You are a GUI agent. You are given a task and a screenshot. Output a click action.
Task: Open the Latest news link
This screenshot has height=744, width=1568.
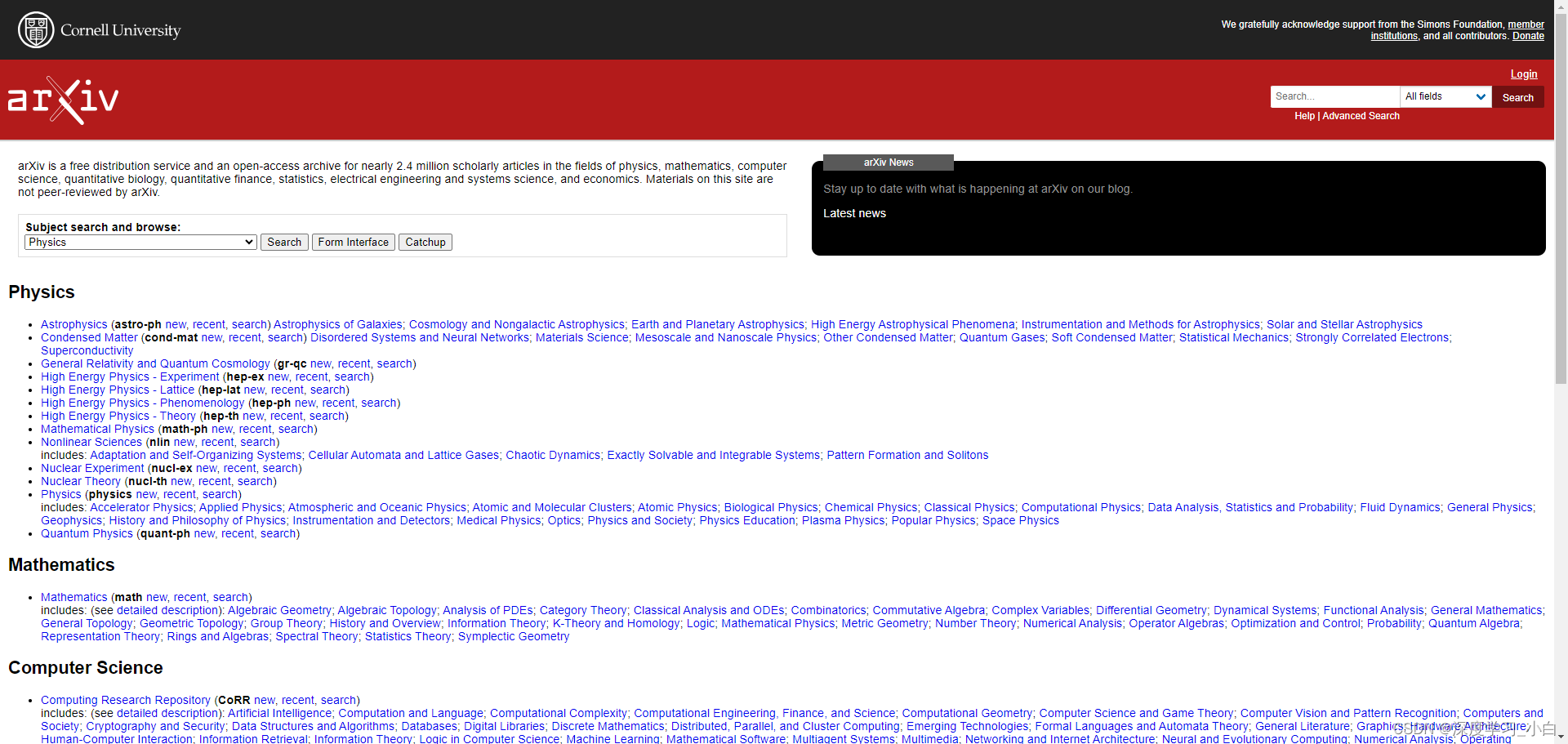854,213
